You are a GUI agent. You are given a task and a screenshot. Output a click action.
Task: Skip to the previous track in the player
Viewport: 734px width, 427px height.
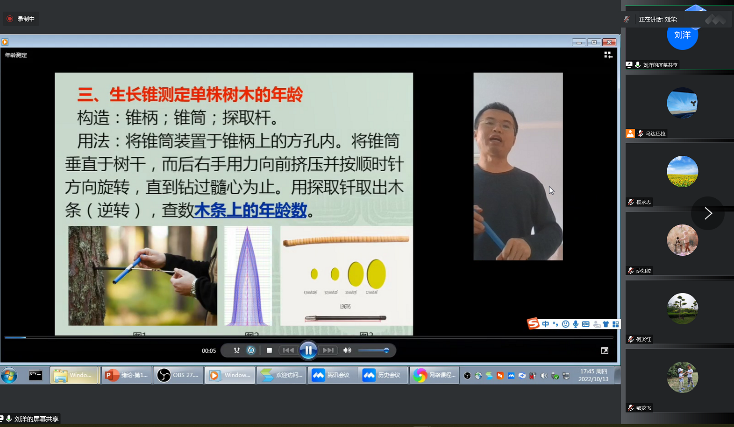point(288,350)
